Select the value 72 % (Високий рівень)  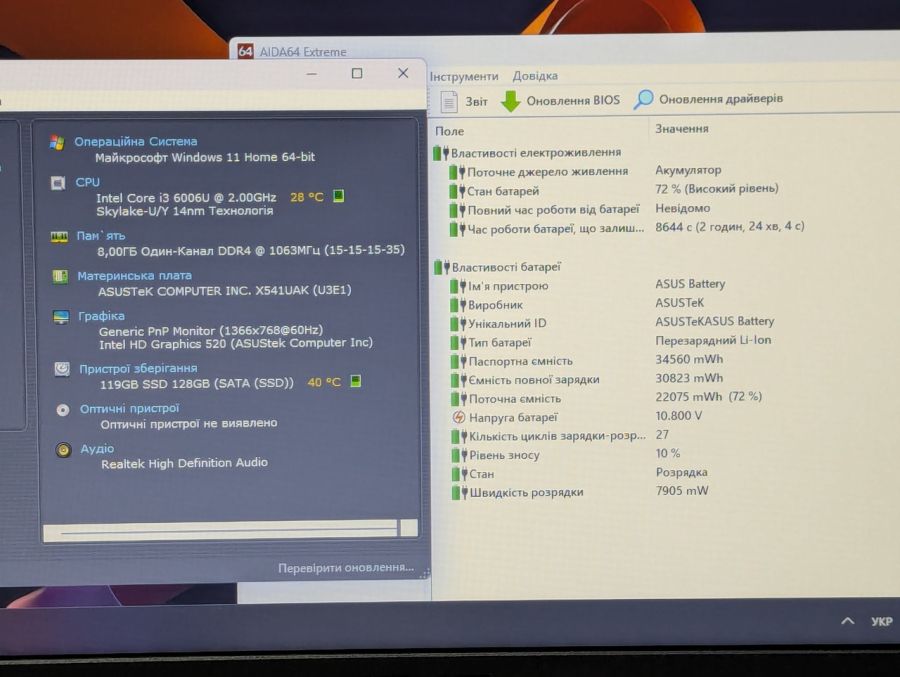pyautogui.click(x=716, y=188)
